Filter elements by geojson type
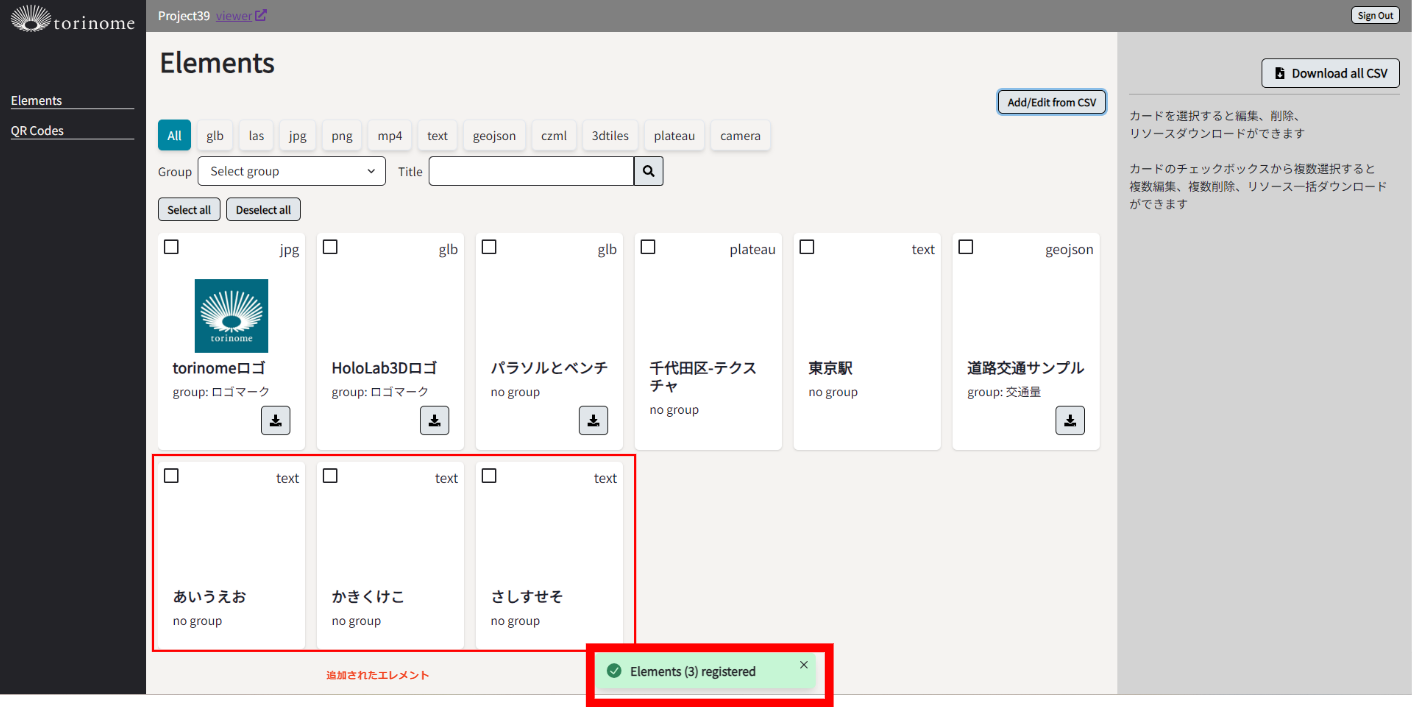Viewport: 1413px width, 707px height. pos(494,136)
